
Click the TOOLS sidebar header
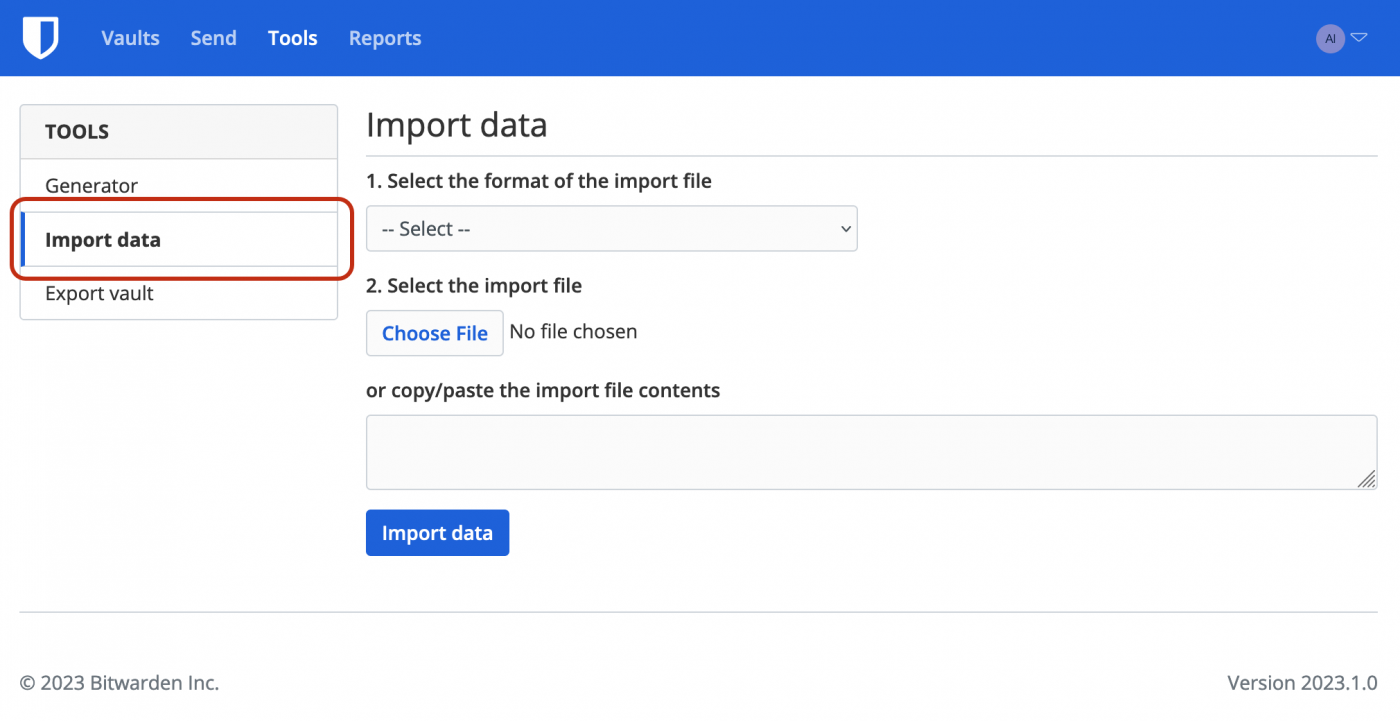click(77, 132)
